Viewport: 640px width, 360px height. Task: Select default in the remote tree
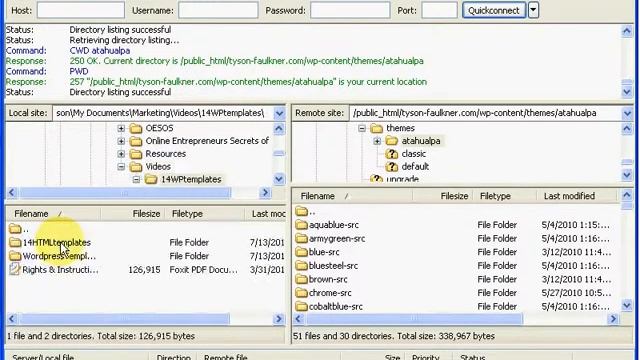coord(415,167)
